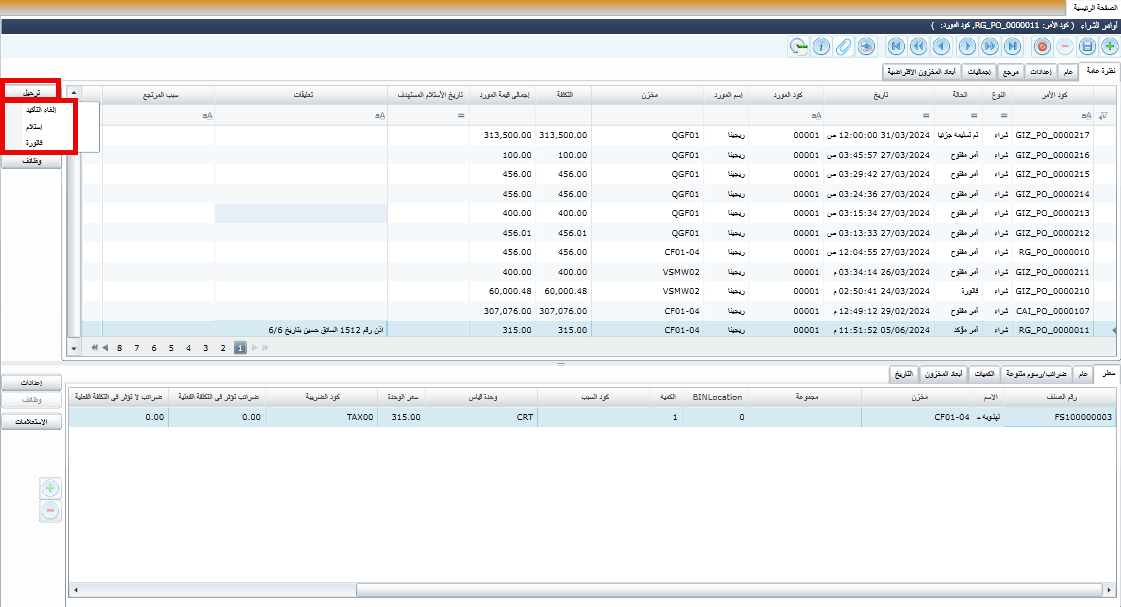This screenshot has width=1121, height=607.
Task: Click the clock calendar icon in toolbar
Action: pyautogui.click(x=798, y=46)
